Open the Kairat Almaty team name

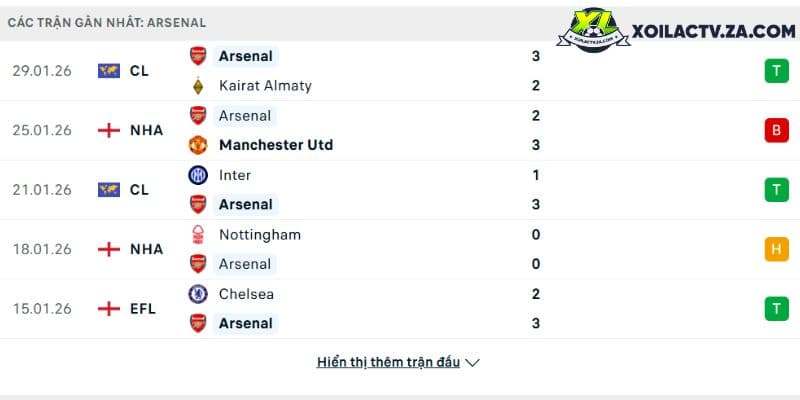pos(265,86)
